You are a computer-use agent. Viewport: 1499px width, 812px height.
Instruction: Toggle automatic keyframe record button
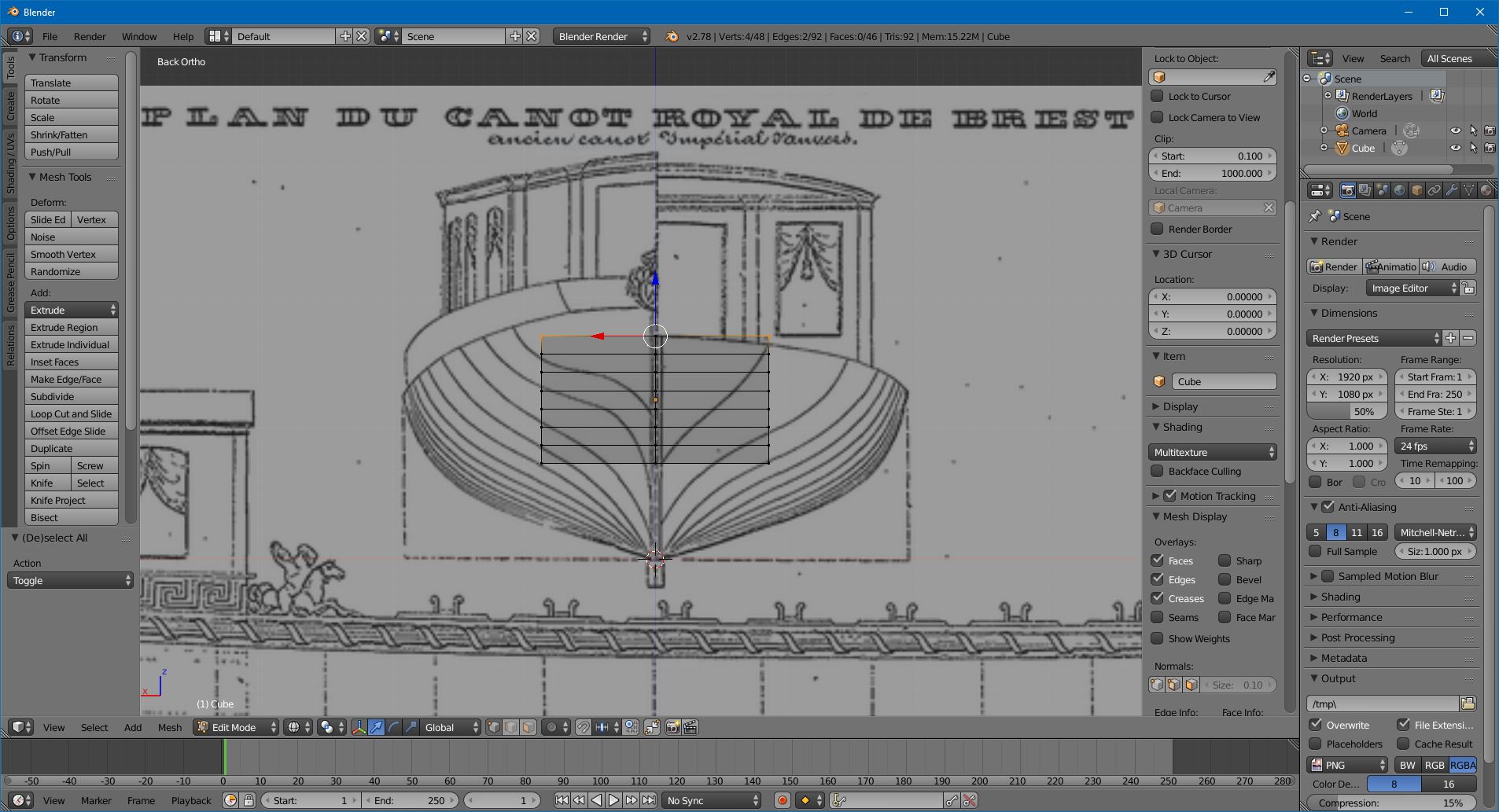(783, 800)
